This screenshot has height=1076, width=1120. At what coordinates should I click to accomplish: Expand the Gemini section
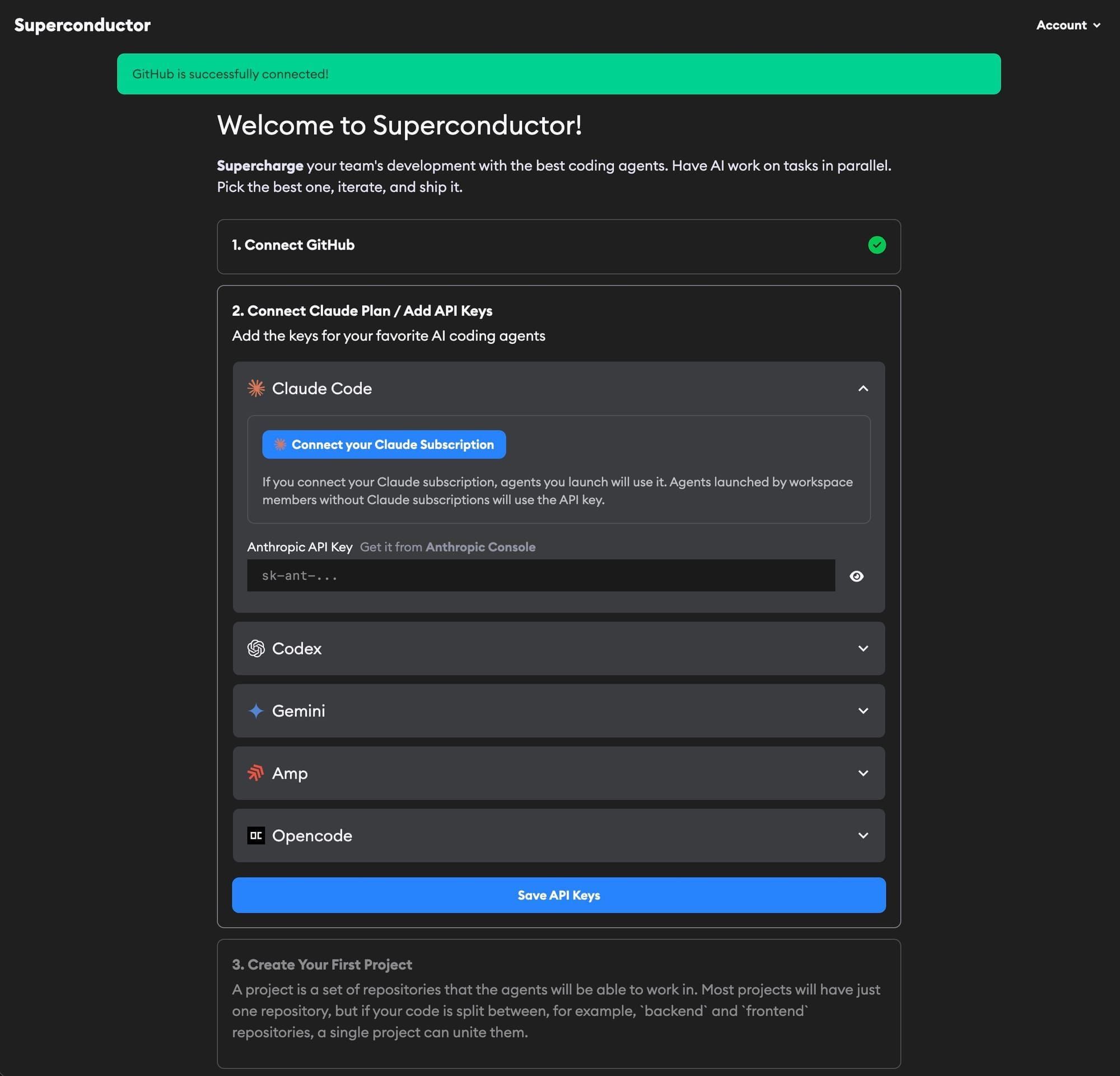pos(863,711)
